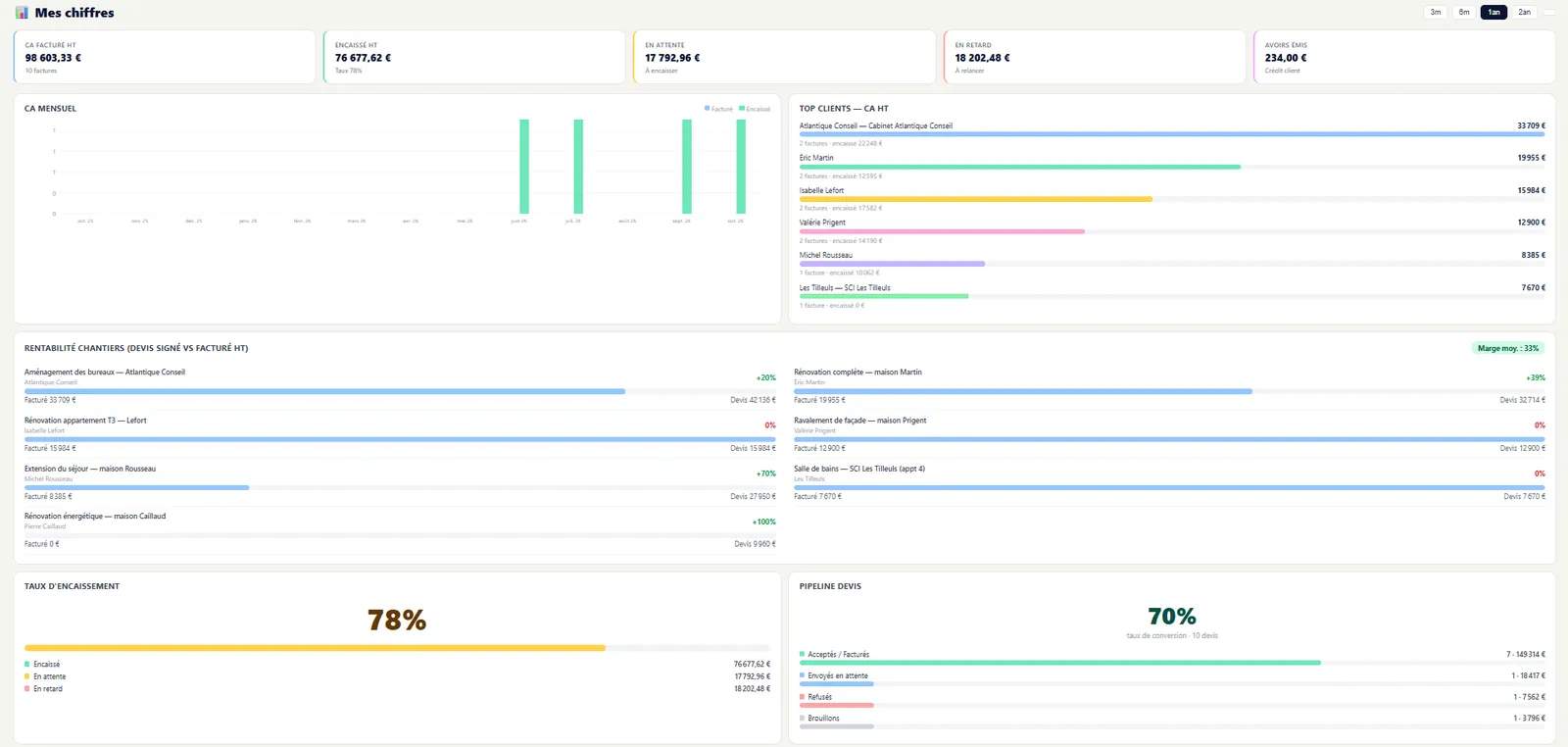Open the Encaissé HT card

474,57
